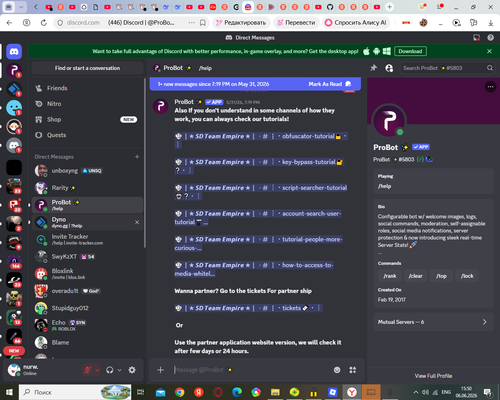
Task: Open unboxyng direct message
Action: pos(87,171)
